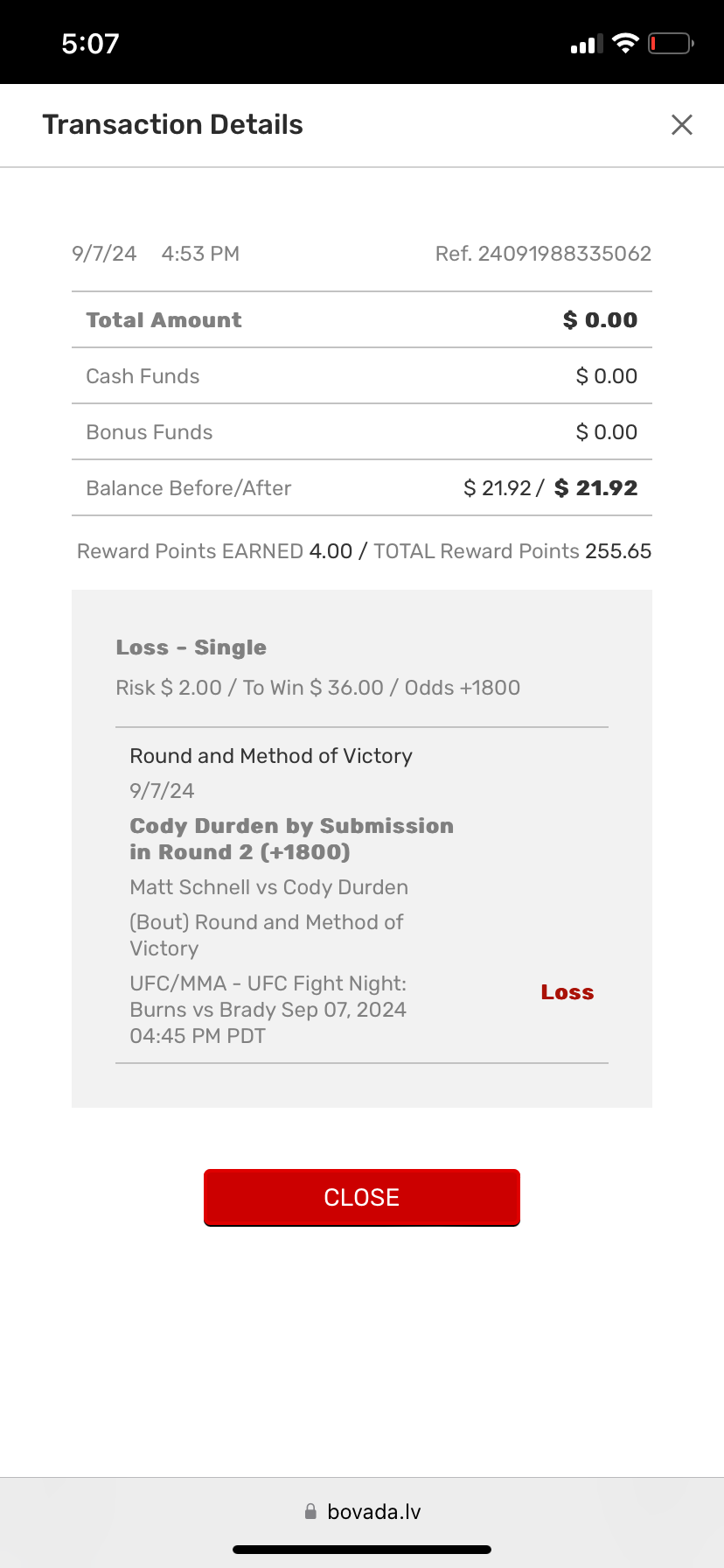This screenshot has width=724, height=1568.
Task: Tap Cody Durden by Submission selection
Action: 291,838
